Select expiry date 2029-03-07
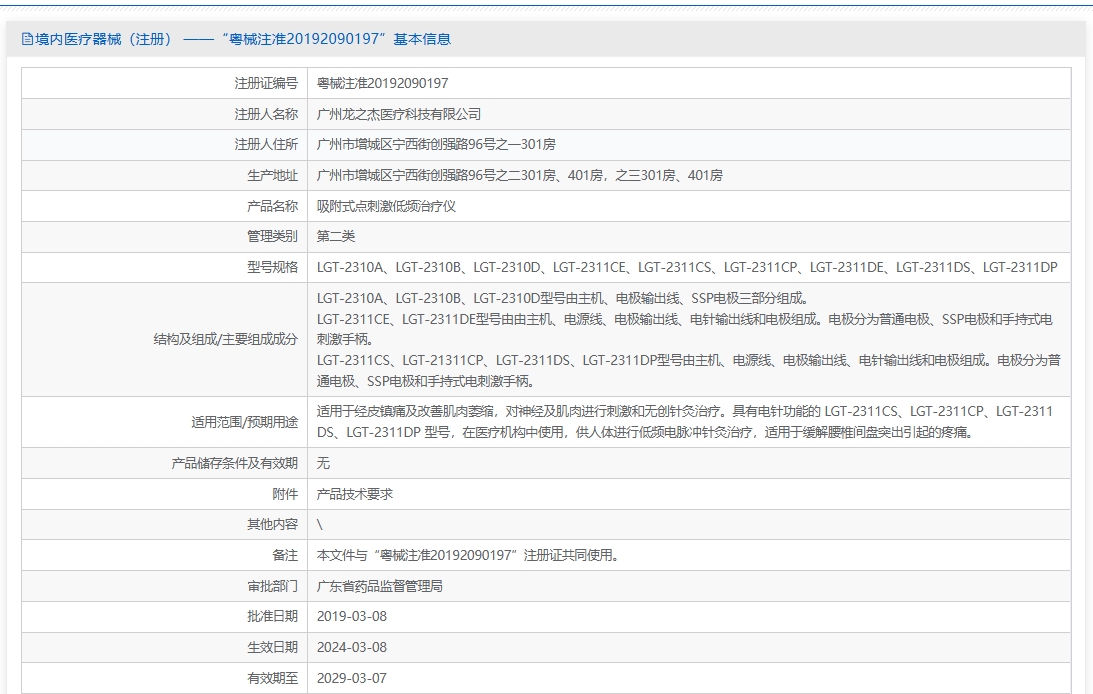Viewport: 1093px width, 694px height. click(x=351, y=678)
